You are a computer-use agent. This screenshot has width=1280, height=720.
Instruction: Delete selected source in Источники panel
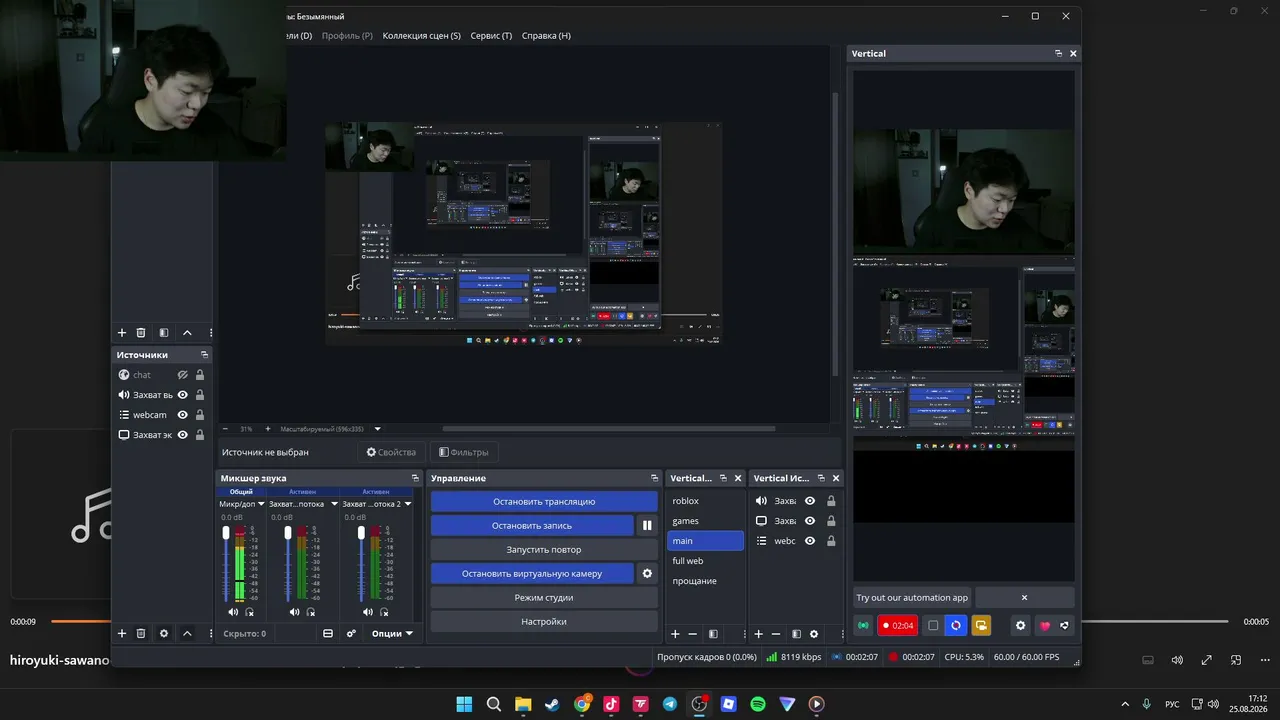coord(141,633)
